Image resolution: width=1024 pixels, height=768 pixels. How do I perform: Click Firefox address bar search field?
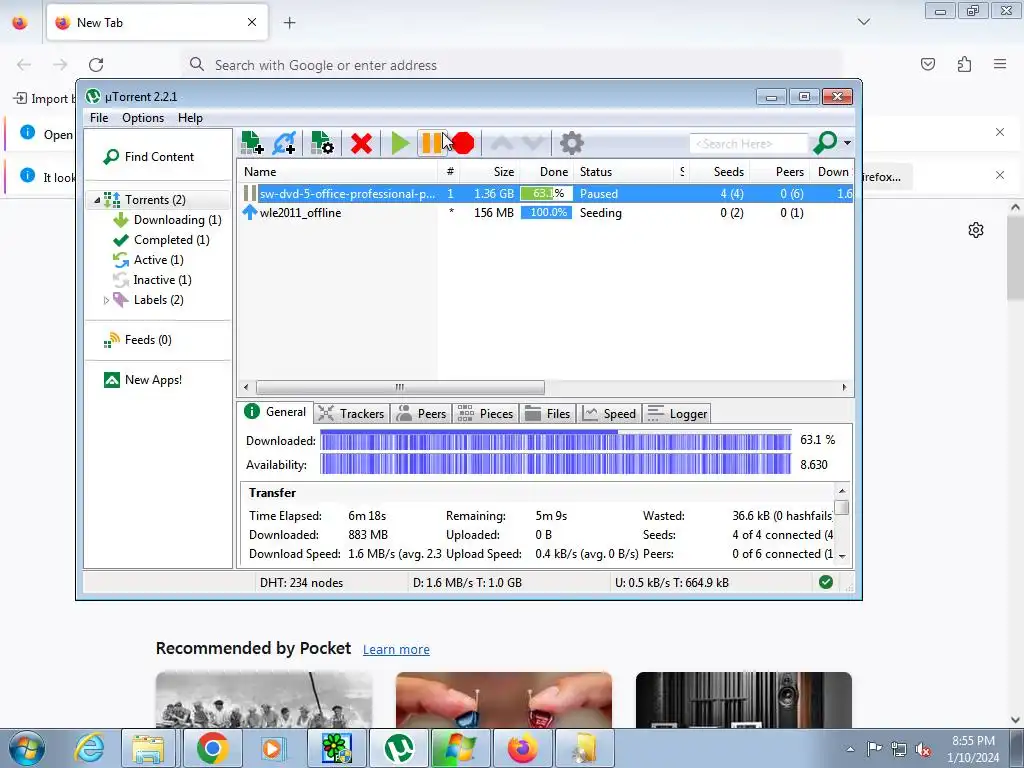tap(511, 65)
